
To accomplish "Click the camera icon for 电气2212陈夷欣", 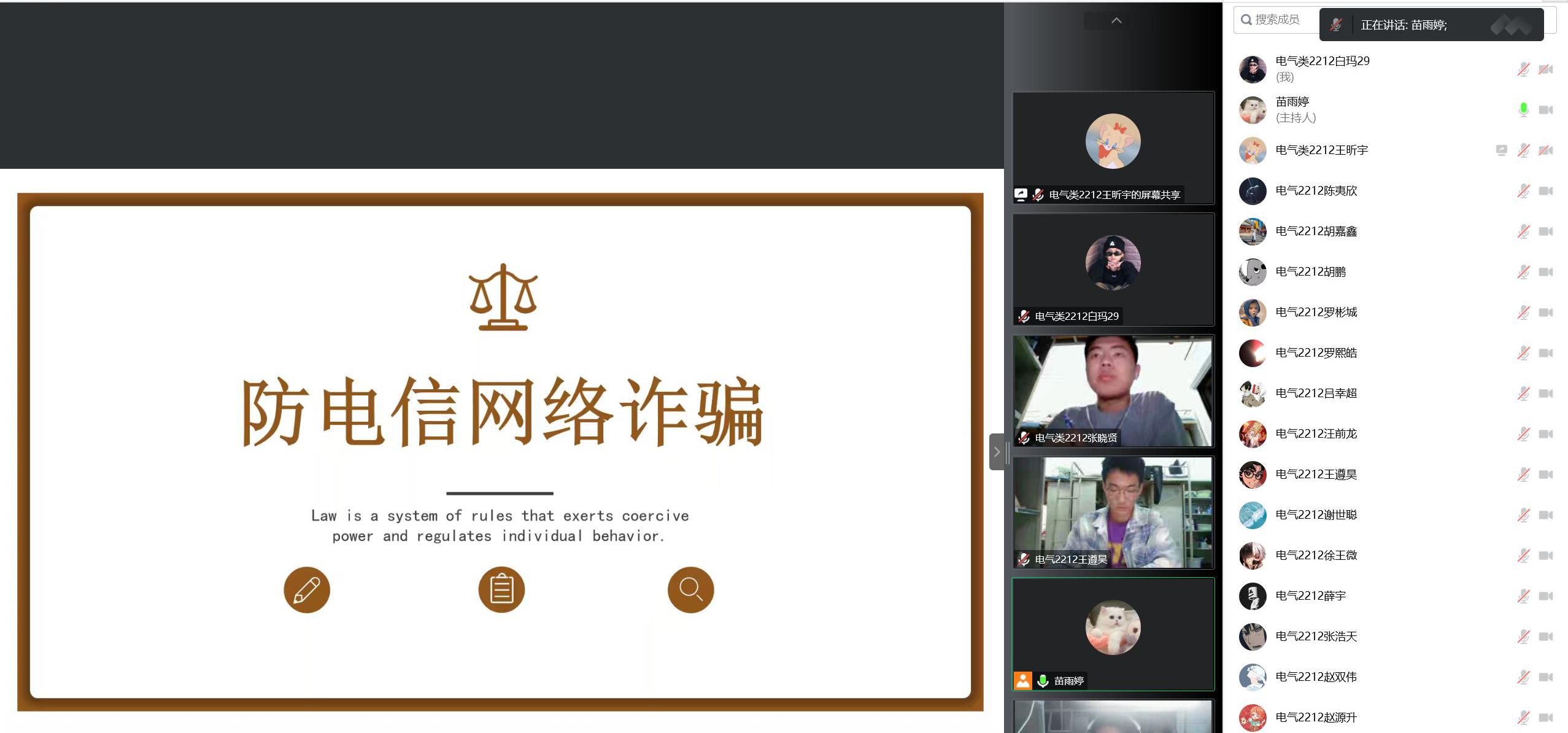I will tap(1545, 191).
